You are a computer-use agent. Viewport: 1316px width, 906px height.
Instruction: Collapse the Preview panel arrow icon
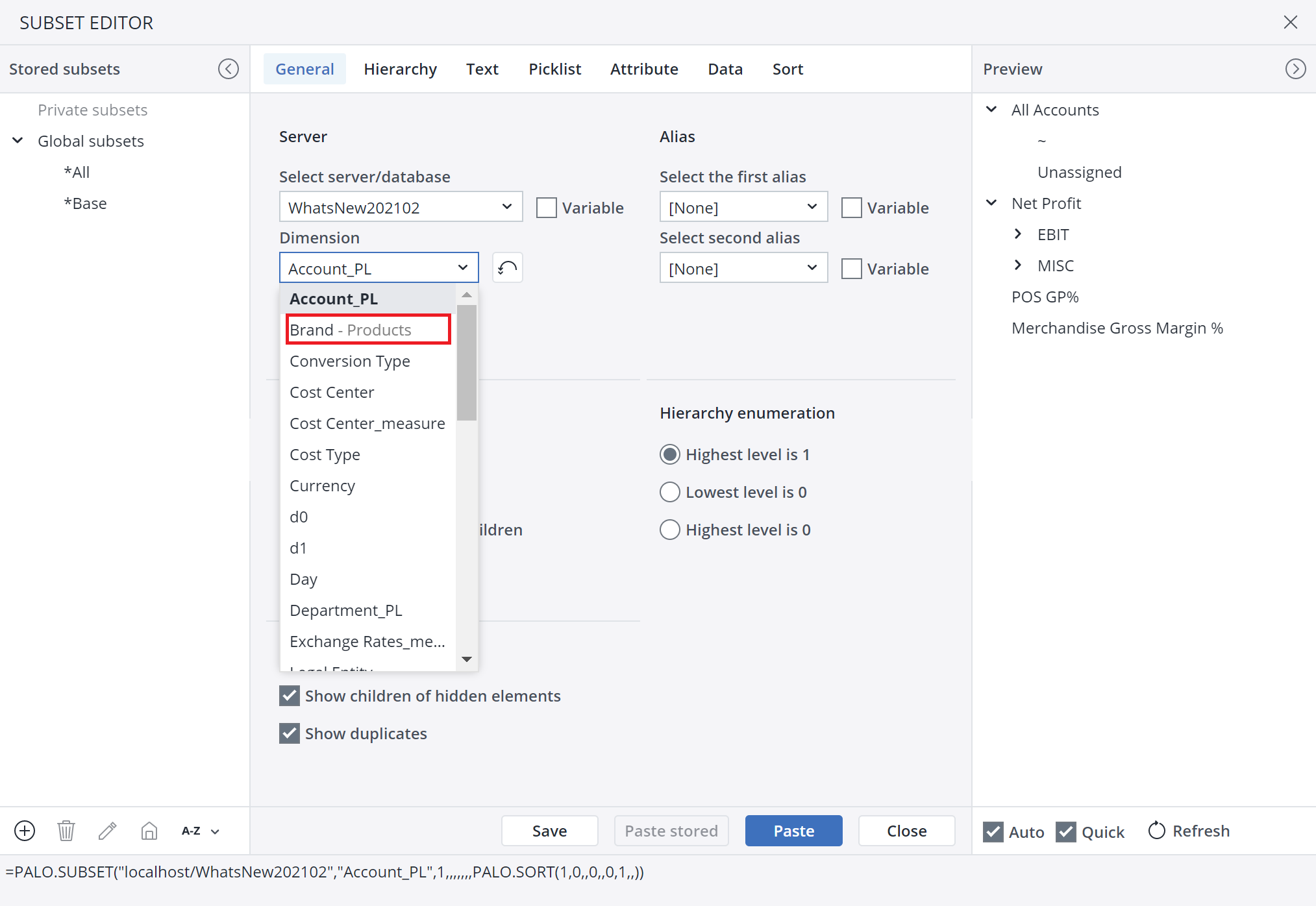(1295, 69)
